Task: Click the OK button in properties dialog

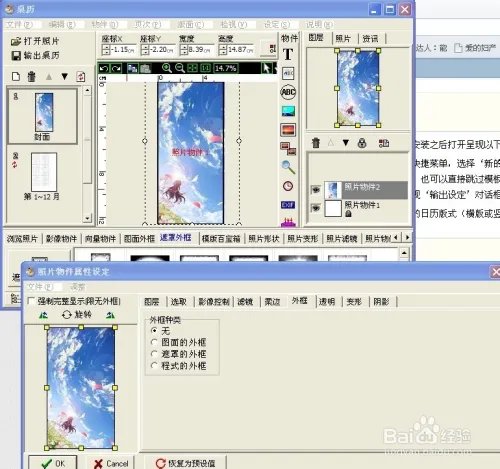Action: (x=53, y=463)
